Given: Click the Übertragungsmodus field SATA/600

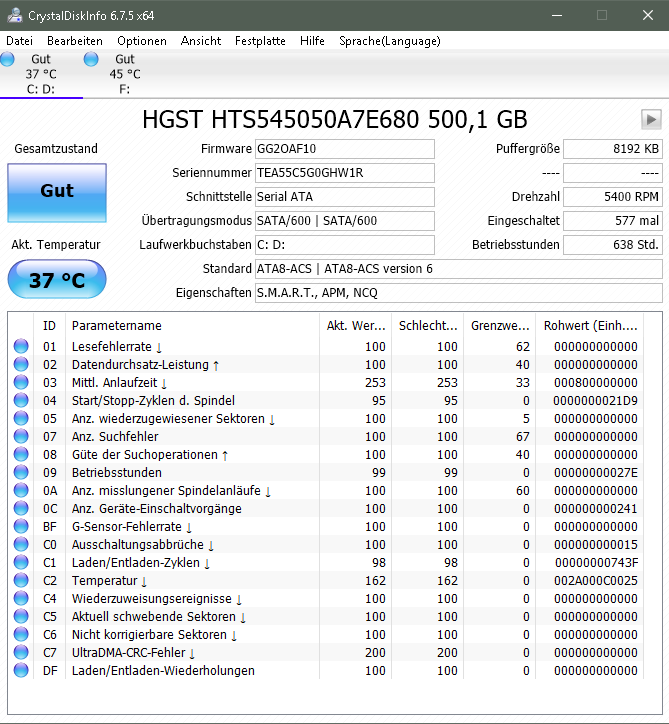Looking at the screenshot, I should (x=344, y=221).
